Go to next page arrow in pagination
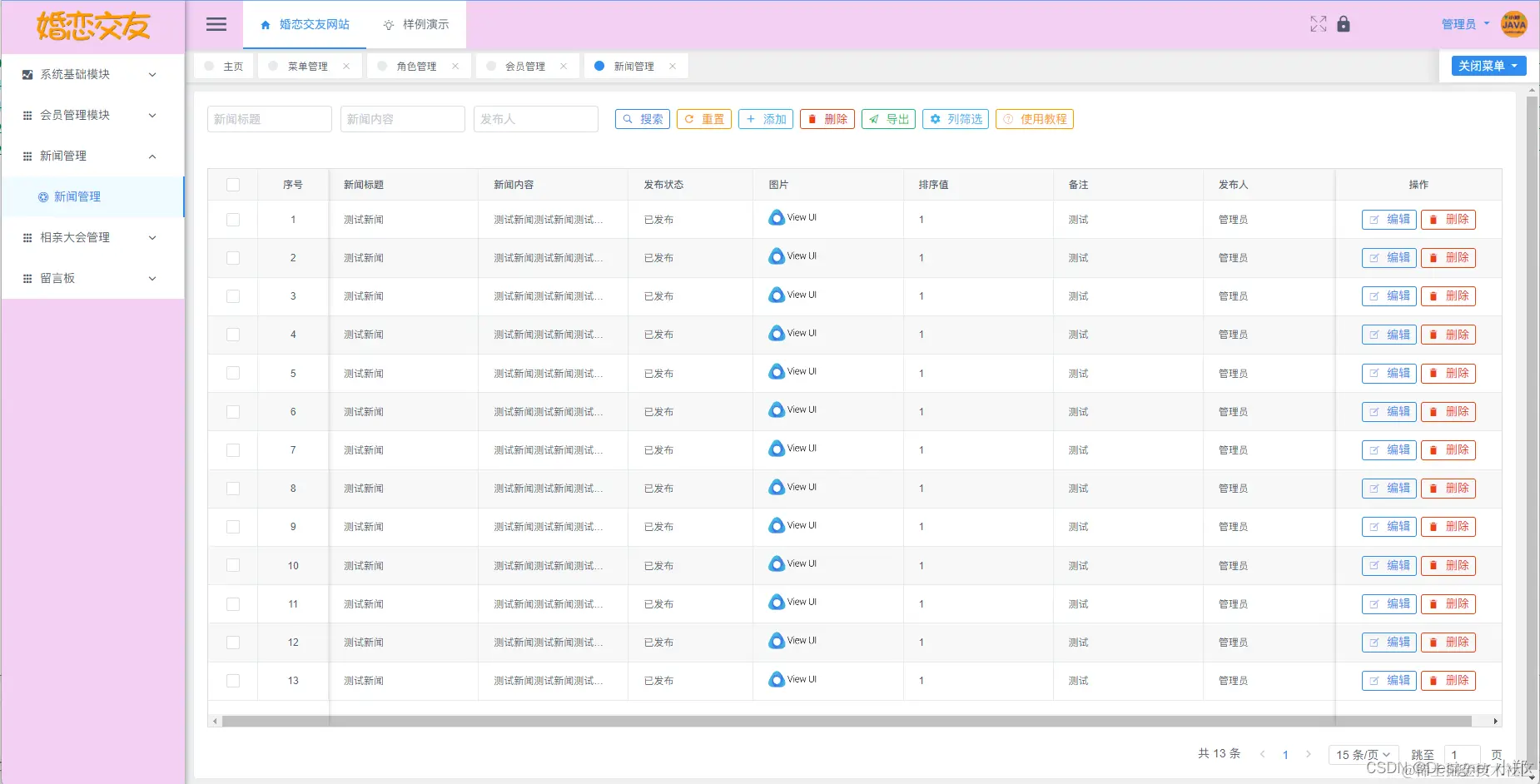 click(1309, 754)
